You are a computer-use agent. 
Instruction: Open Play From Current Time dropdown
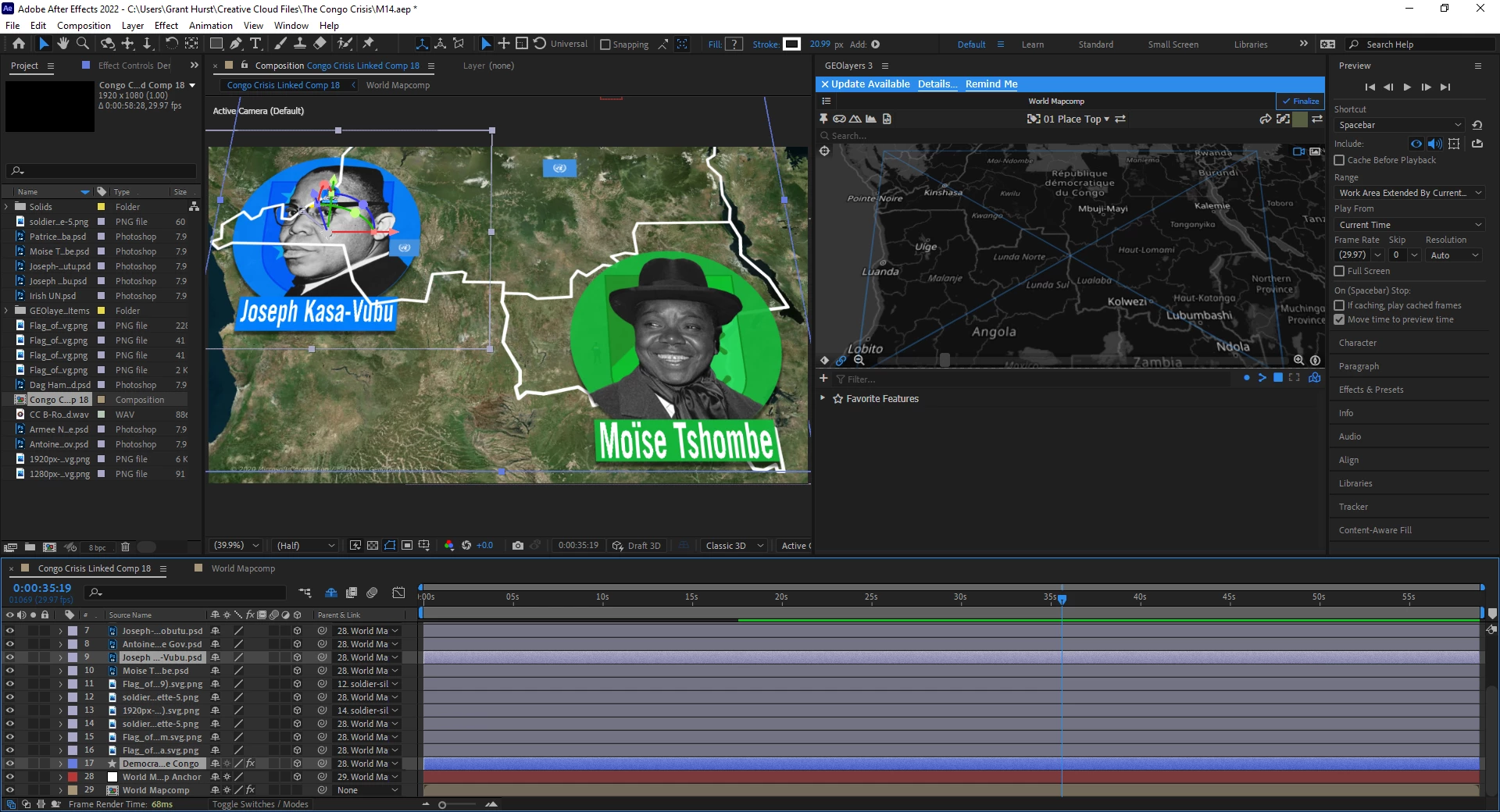pos(1410,225)
